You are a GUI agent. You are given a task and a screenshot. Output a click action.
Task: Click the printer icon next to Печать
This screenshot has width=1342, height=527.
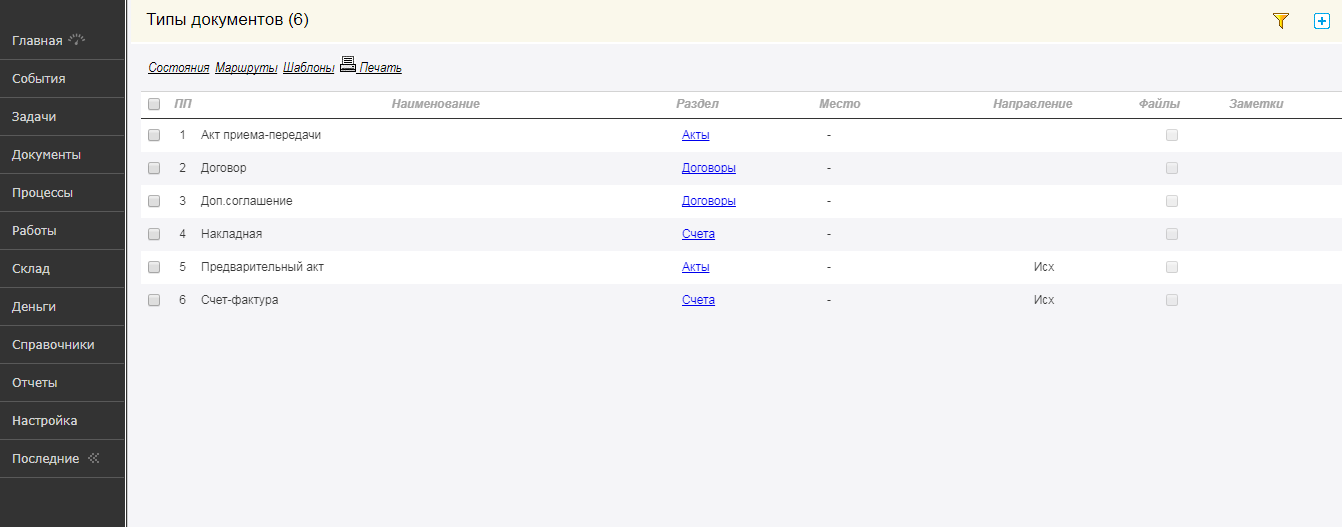pyautogui.click(x=348, y=65)
